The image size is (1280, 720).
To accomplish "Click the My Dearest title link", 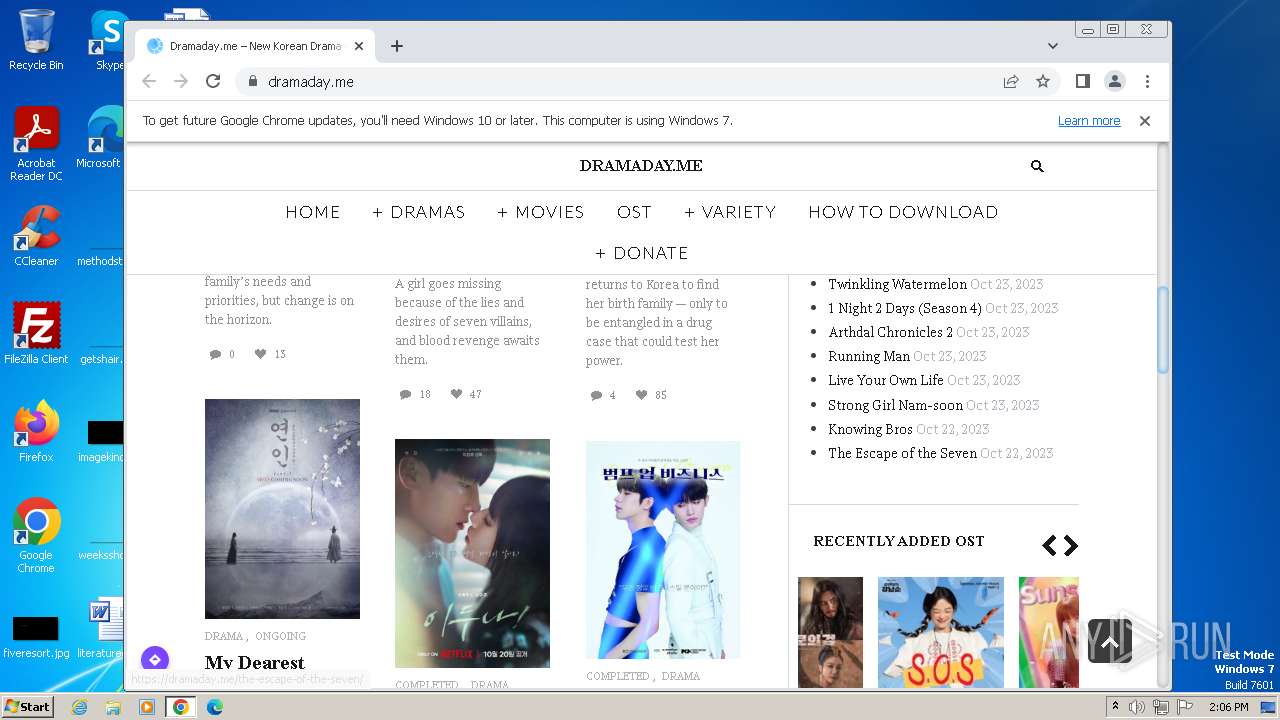I will [x=254, y=663].
